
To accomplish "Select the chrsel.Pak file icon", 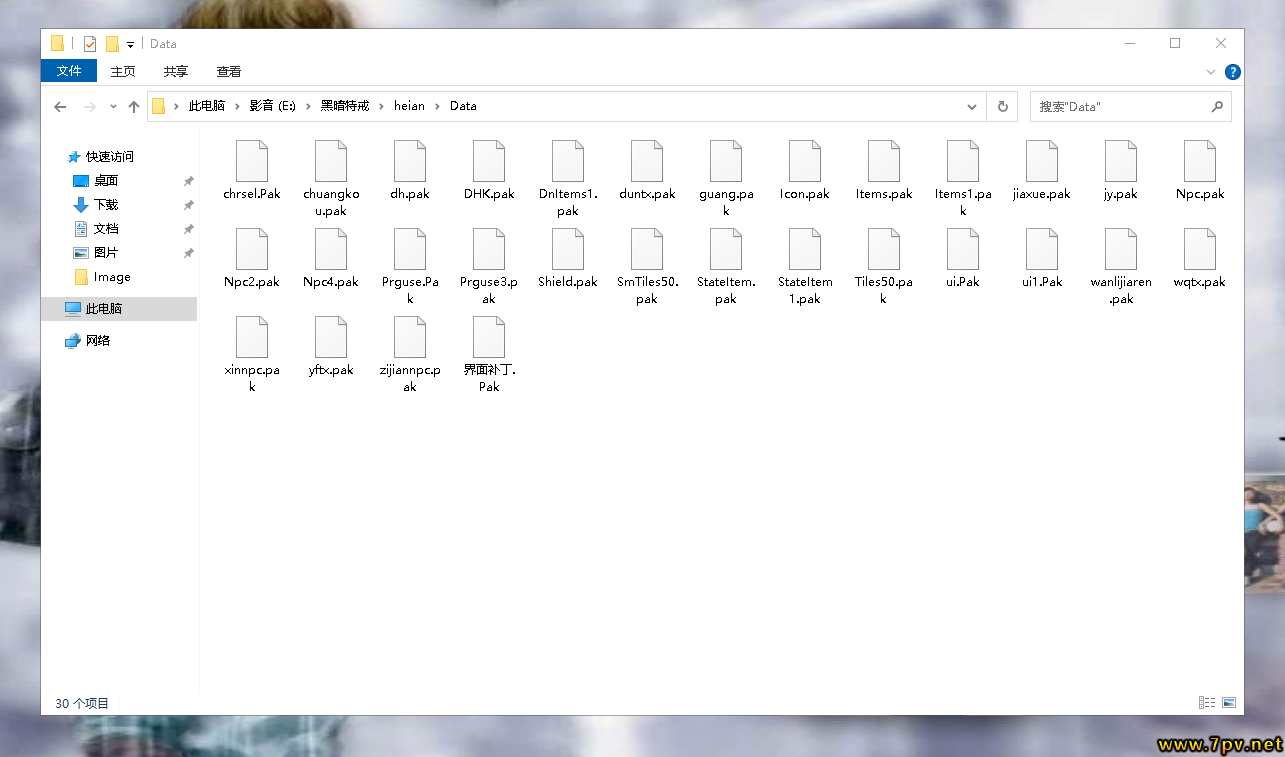I will (x=252, y=162).
